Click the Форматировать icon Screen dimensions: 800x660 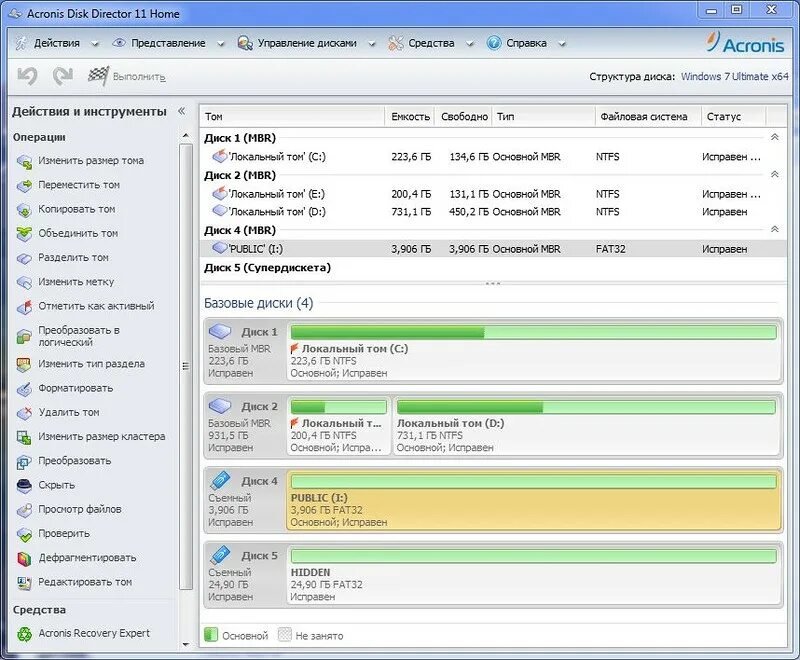point(24,389)
